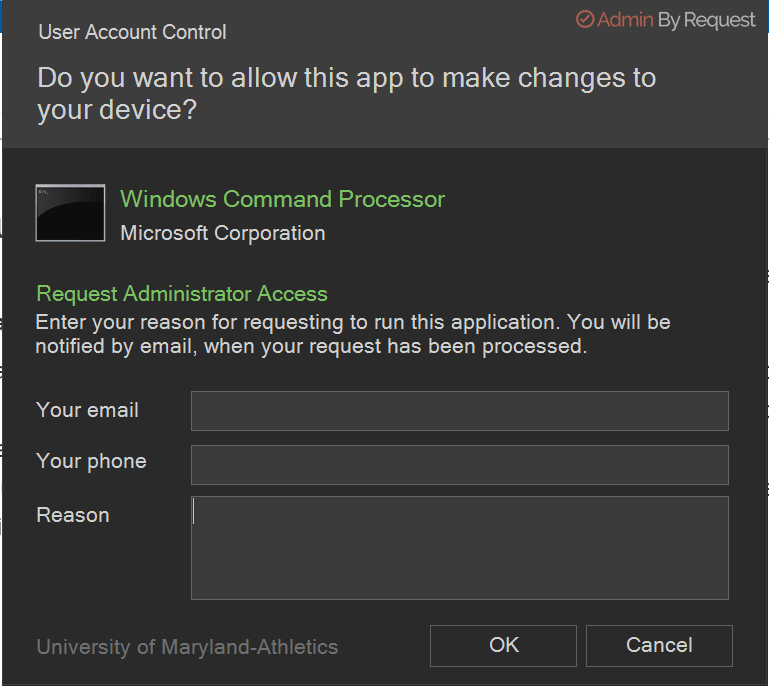Click the Request Administrator Access heading

pos(182,294)
